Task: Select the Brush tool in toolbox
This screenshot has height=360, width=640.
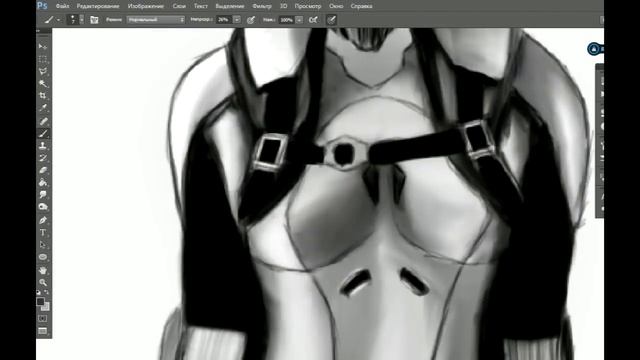Action: [42, 133]
